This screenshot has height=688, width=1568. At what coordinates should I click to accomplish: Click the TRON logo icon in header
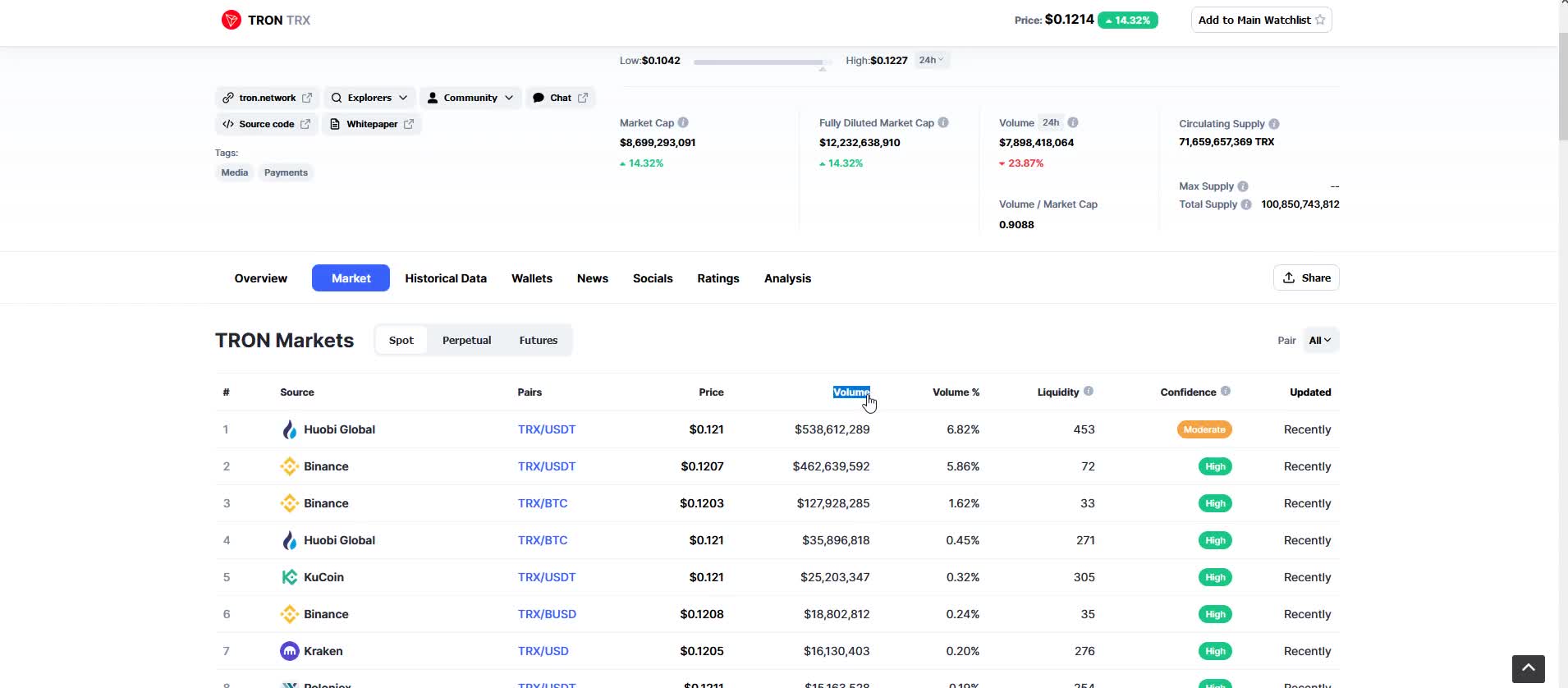(x=231, y=20)
